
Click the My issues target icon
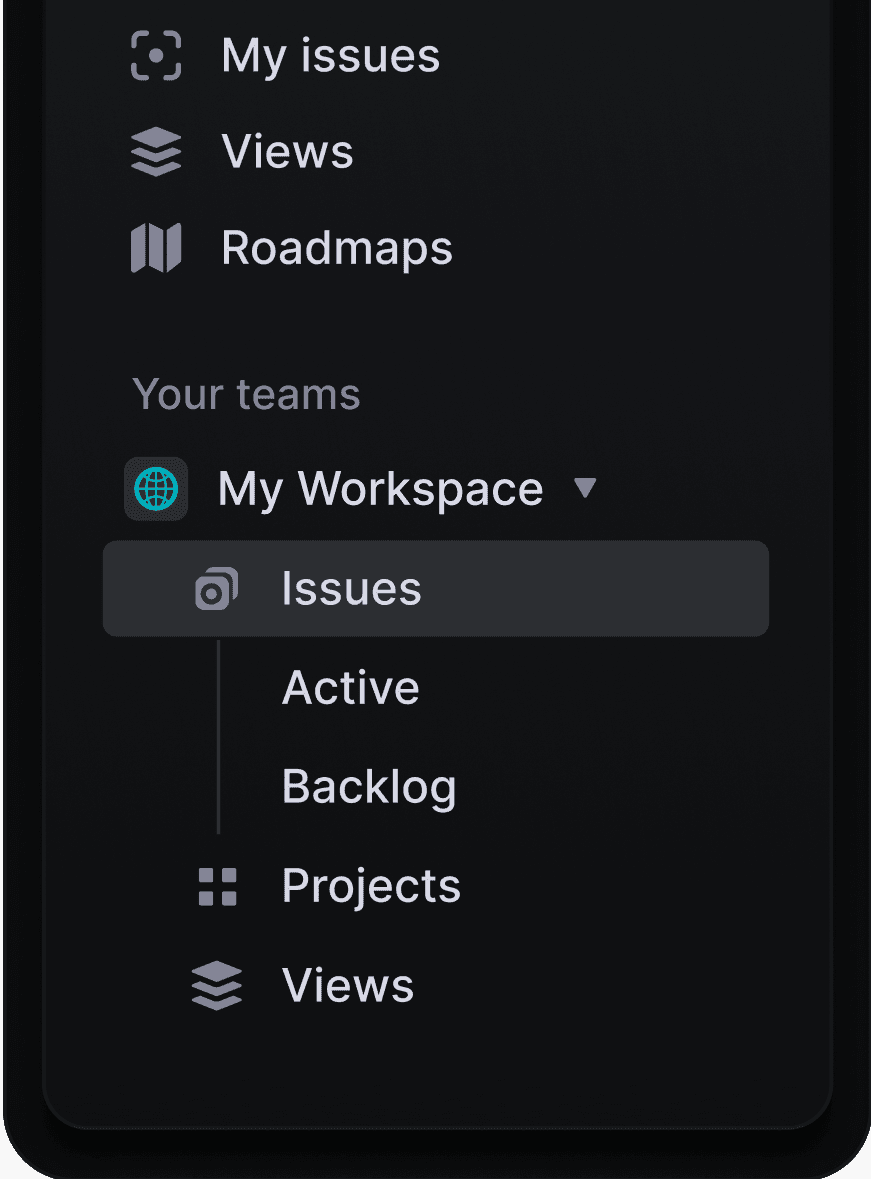point(156,56)
